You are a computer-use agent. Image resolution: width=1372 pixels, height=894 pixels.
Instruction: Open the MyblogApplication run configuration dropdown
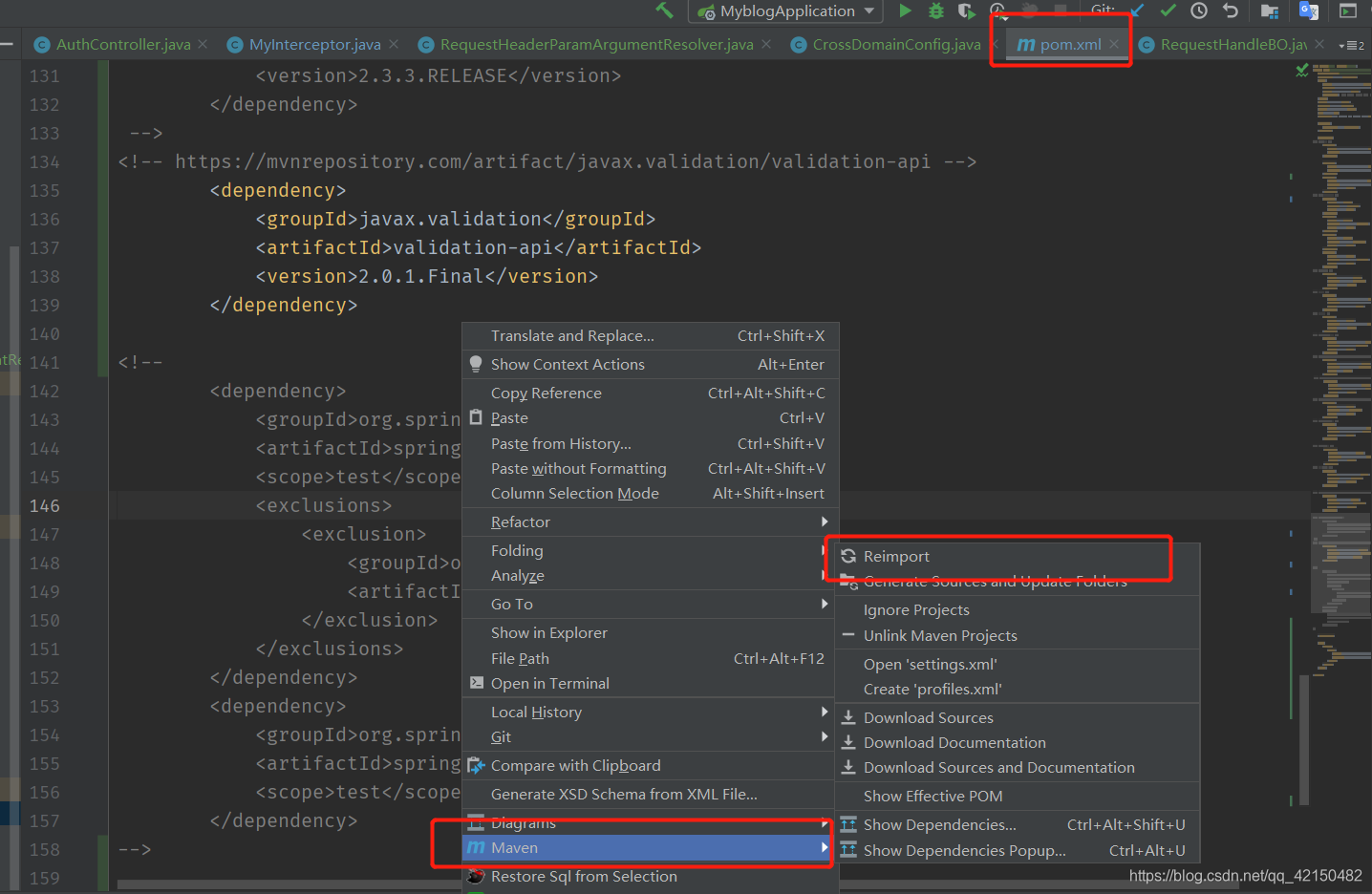(785, 11)
